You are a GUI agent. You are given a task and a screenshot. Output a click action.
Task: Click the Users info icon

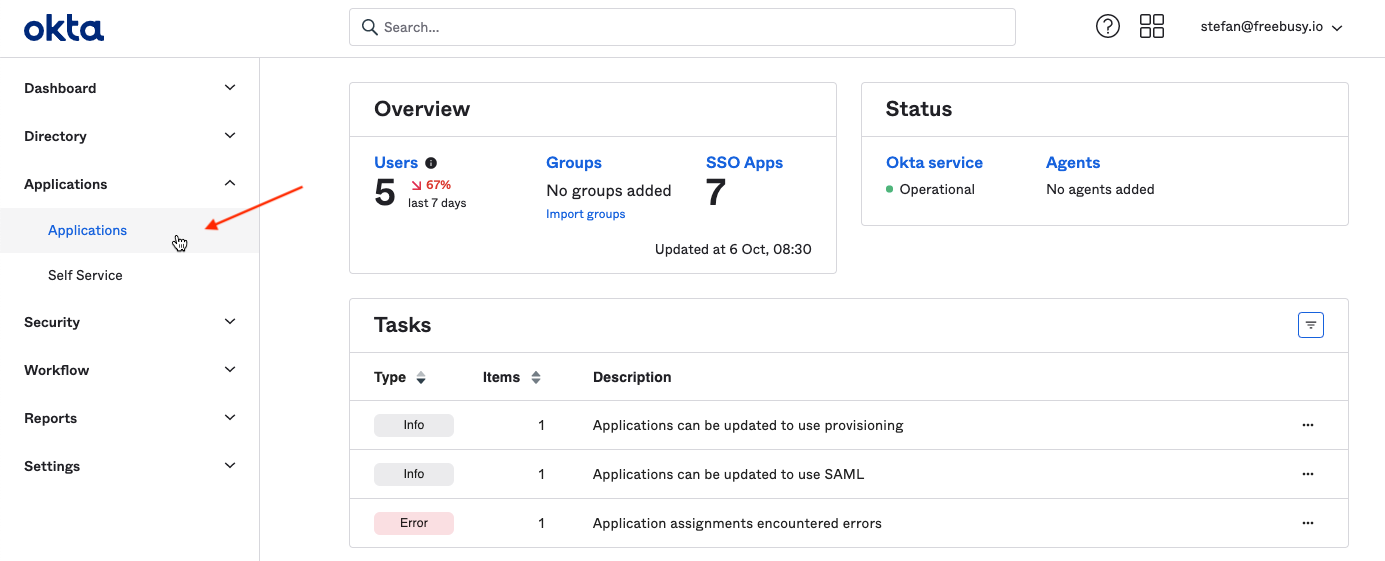(431, 163)
